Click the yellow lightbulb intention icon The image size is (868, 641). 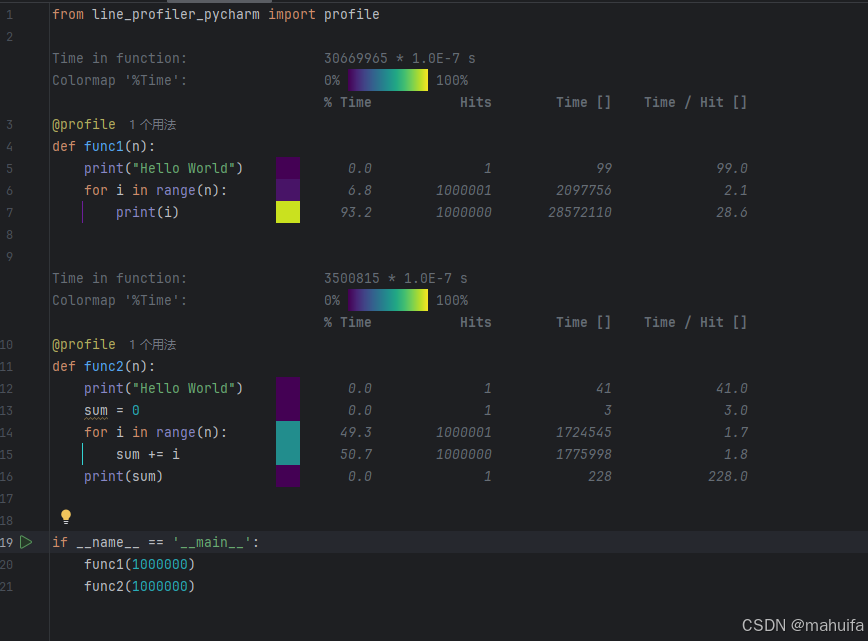tap(66, 516)
